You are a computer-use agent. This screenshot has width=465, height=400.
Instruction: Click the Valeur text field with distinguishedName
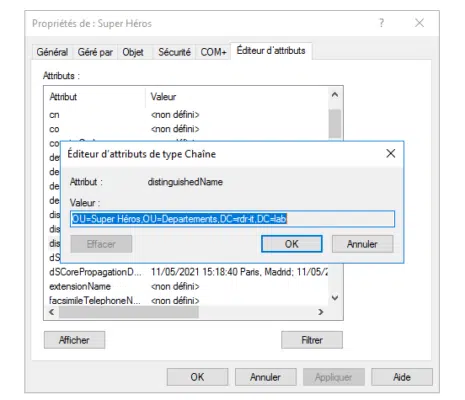pos(232,219)
